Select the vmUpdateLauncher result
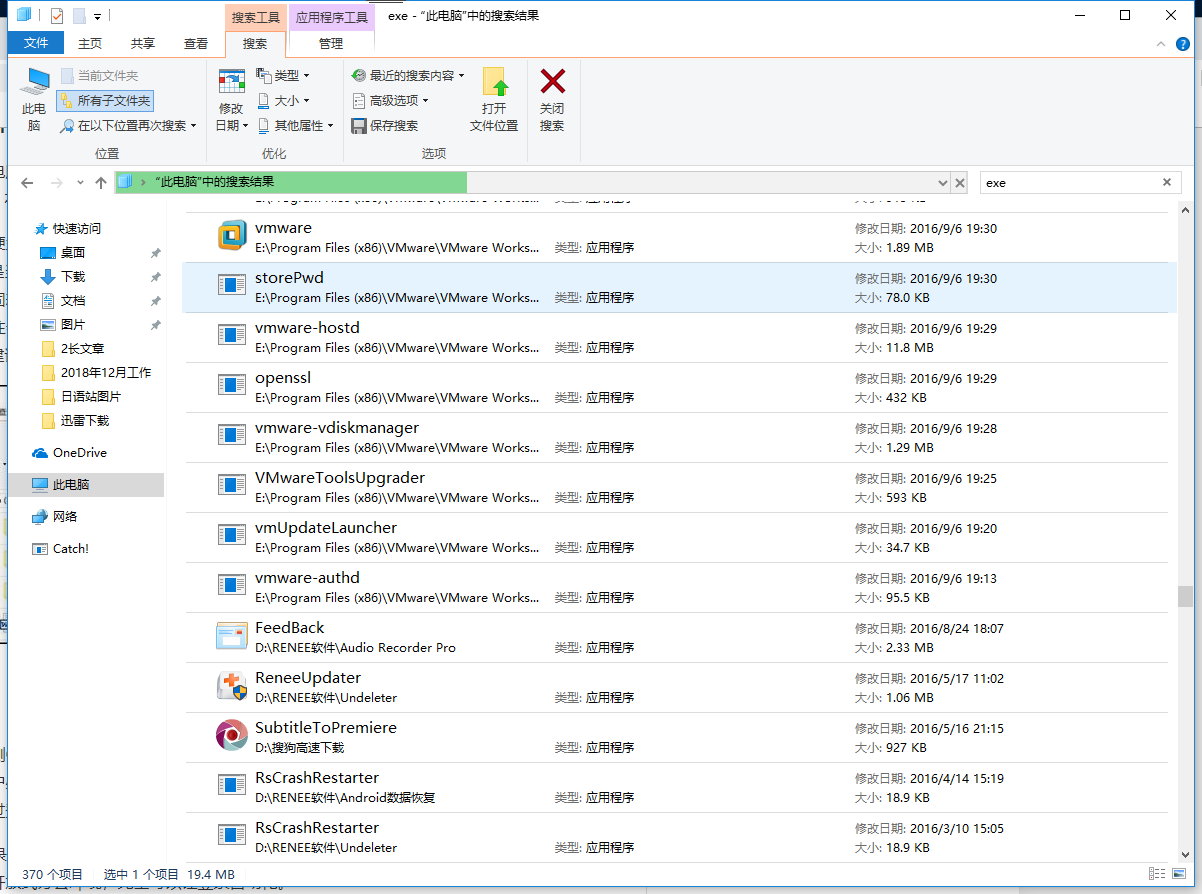Viewport: 1202px width, 894px height. 675,538
